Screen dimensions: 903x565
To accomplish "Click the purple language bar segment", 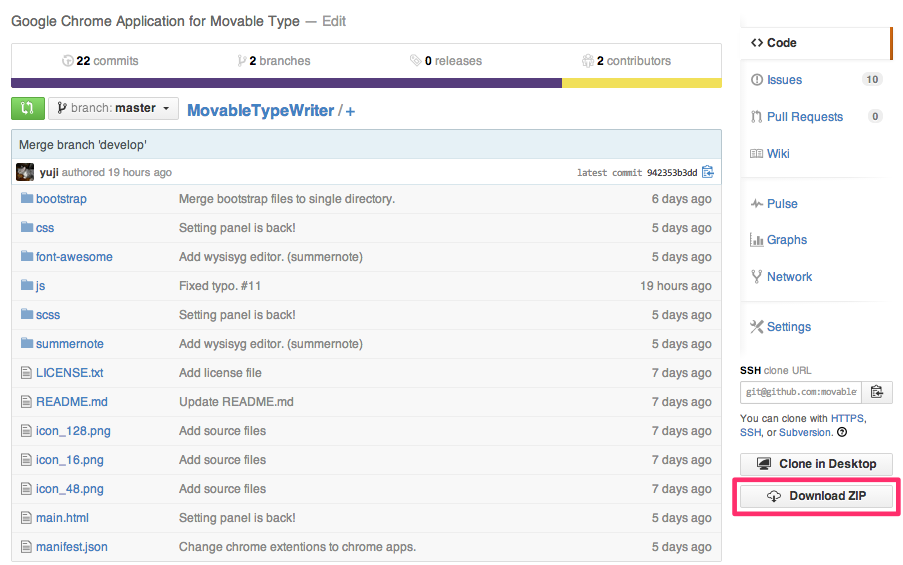I will [x=286, y=83].
